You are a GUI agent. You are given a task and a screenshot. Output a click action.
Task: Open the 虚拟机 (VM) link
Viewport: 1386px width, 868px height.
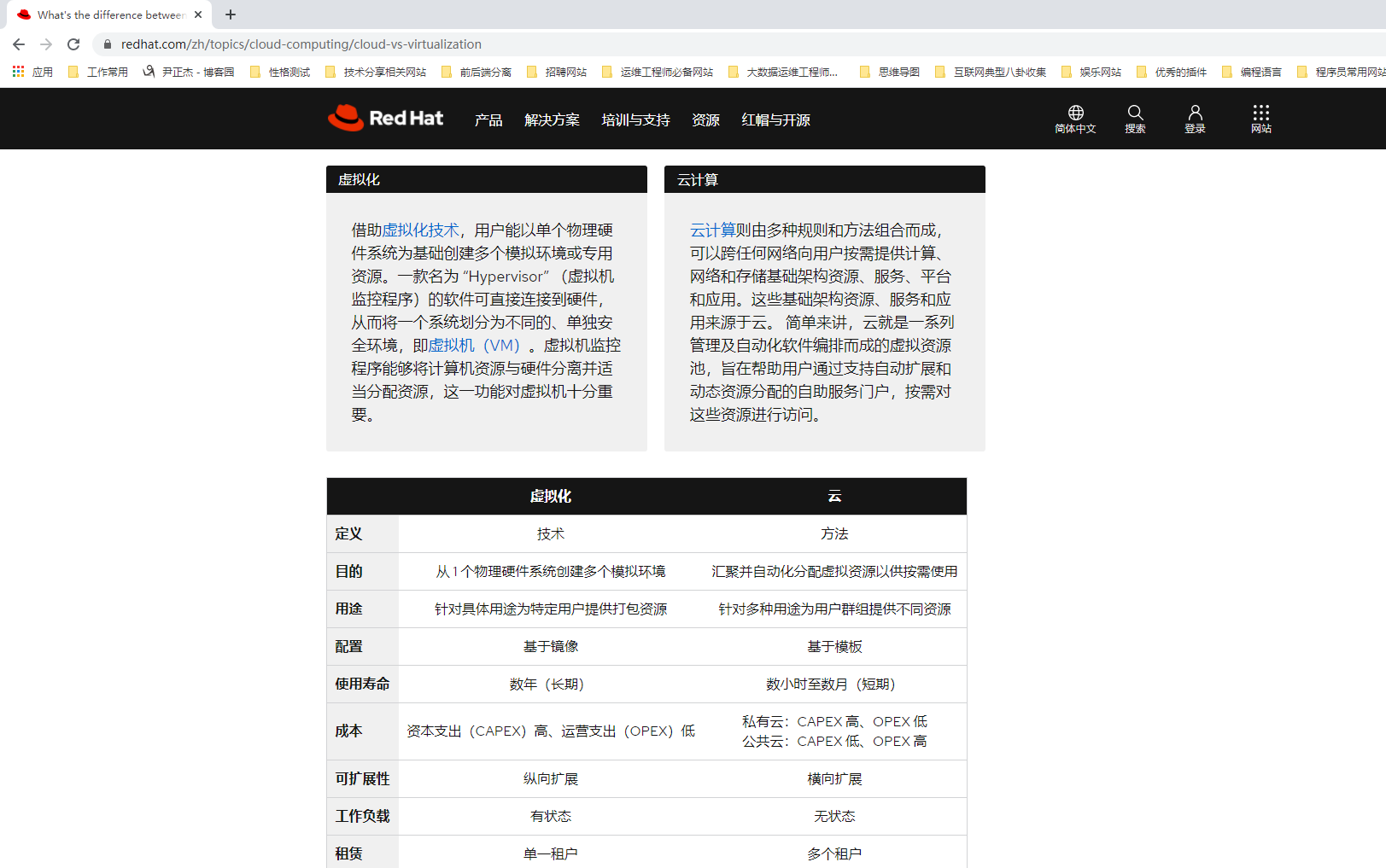474,346
